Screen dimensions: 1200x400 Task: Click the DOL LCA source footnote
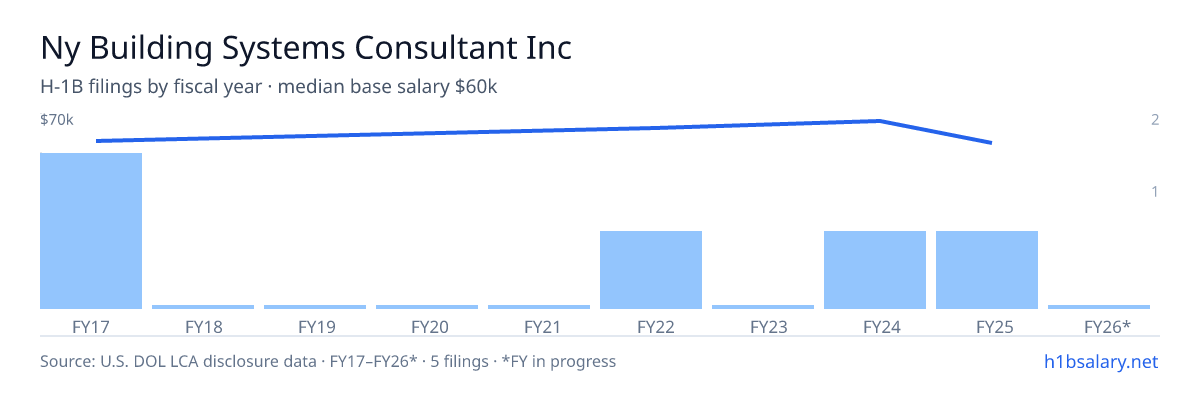pyautogui.click(x=328, y=361)
